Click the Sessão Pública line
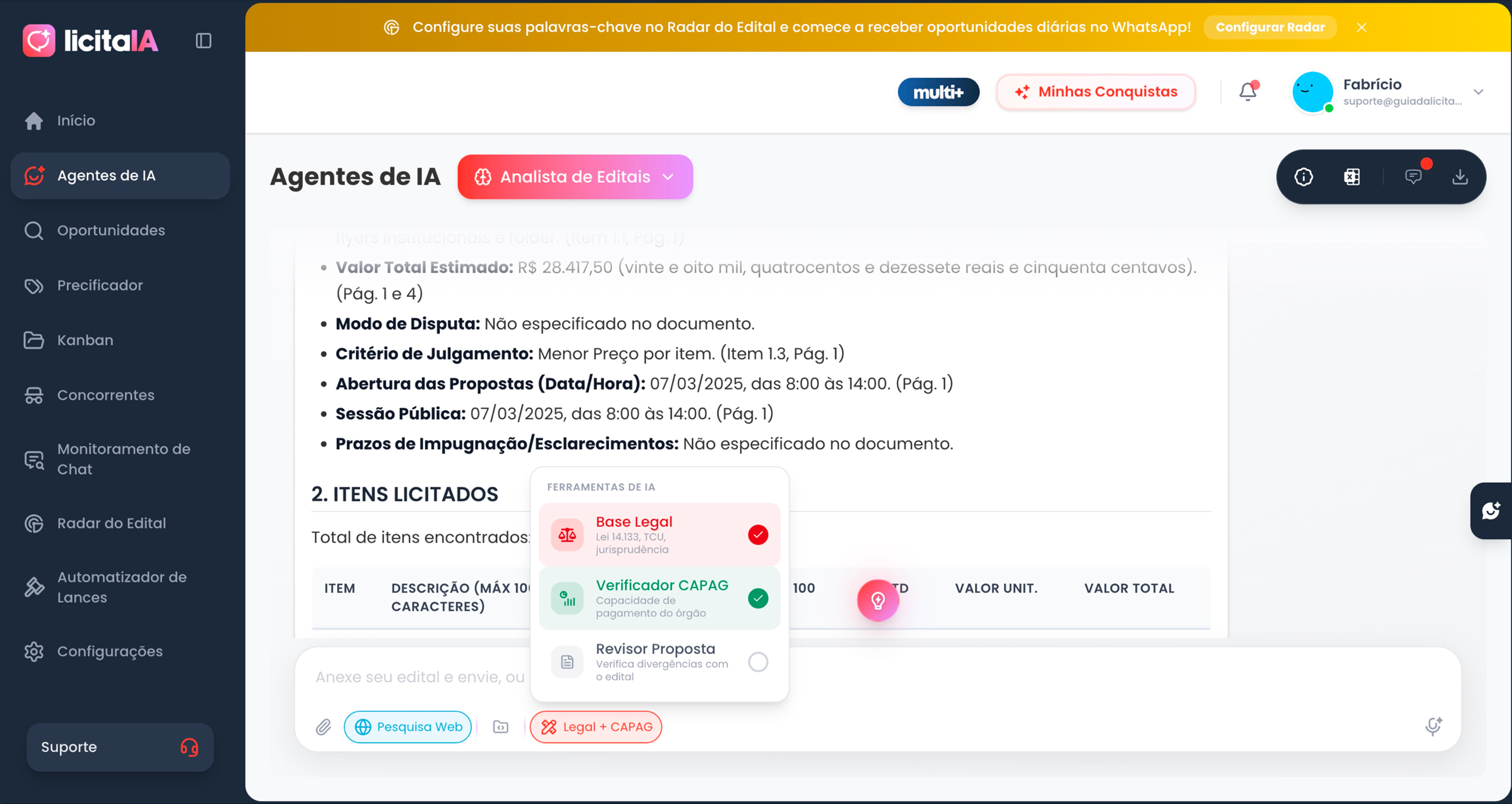This screenshot has width=1512, height=804. point(554,414)
